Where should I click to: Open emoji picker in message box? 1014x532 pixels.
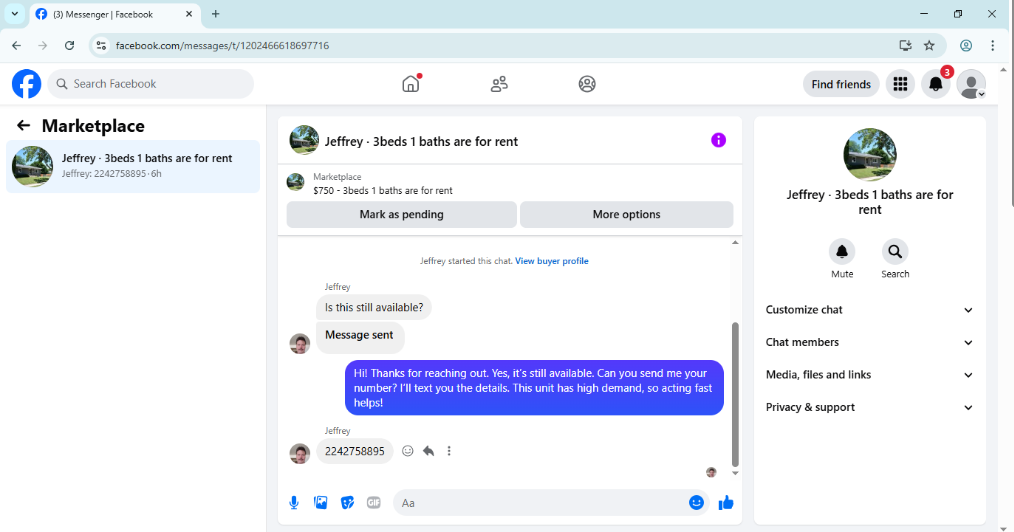[x=696, y=503]
